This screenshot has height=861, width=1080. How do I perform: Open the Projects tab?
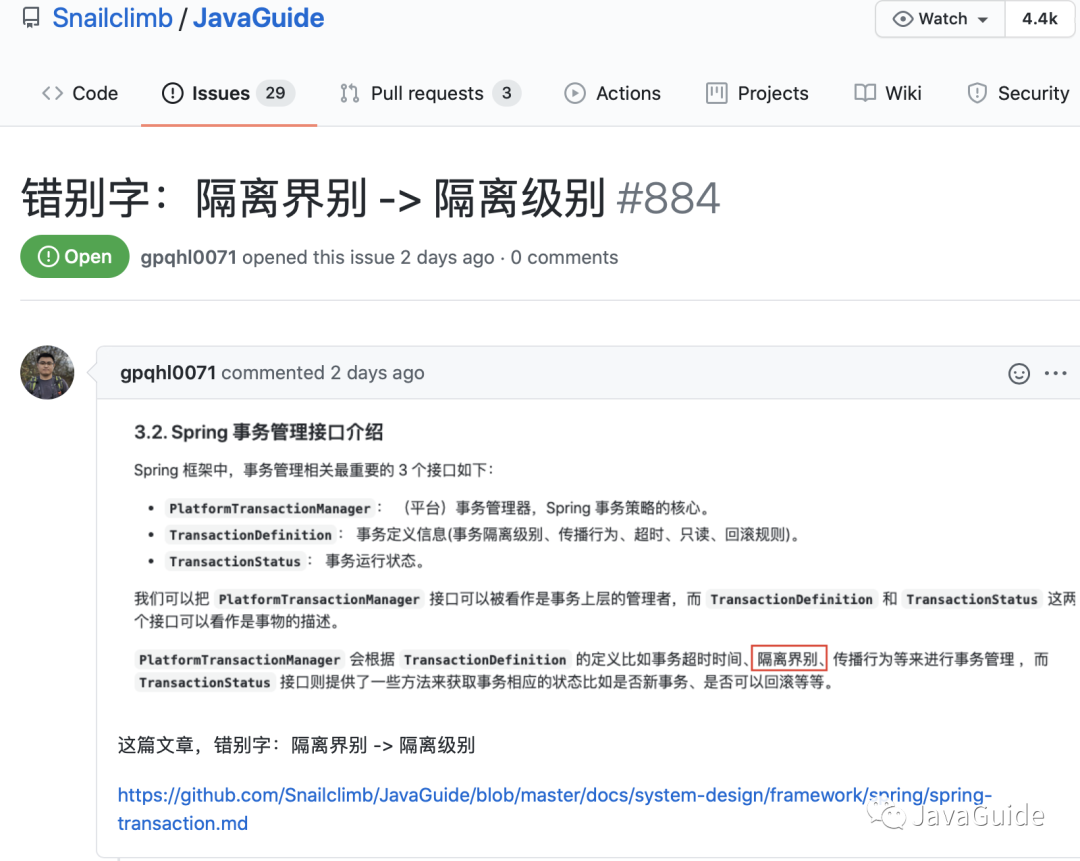point(757,93)
